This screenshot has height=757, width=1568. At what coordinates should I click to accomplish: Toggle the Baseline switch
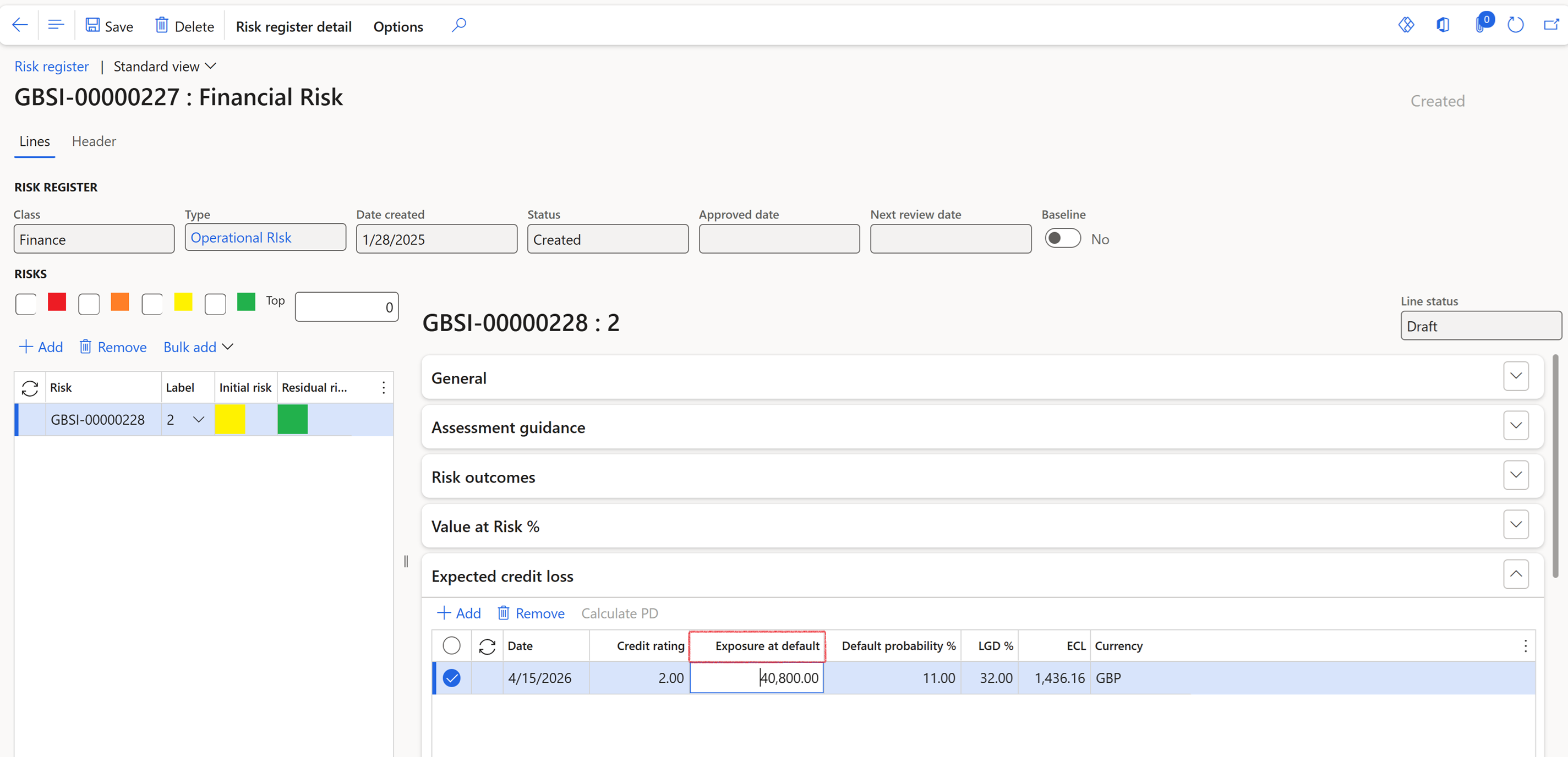[x=1062, y=239]
